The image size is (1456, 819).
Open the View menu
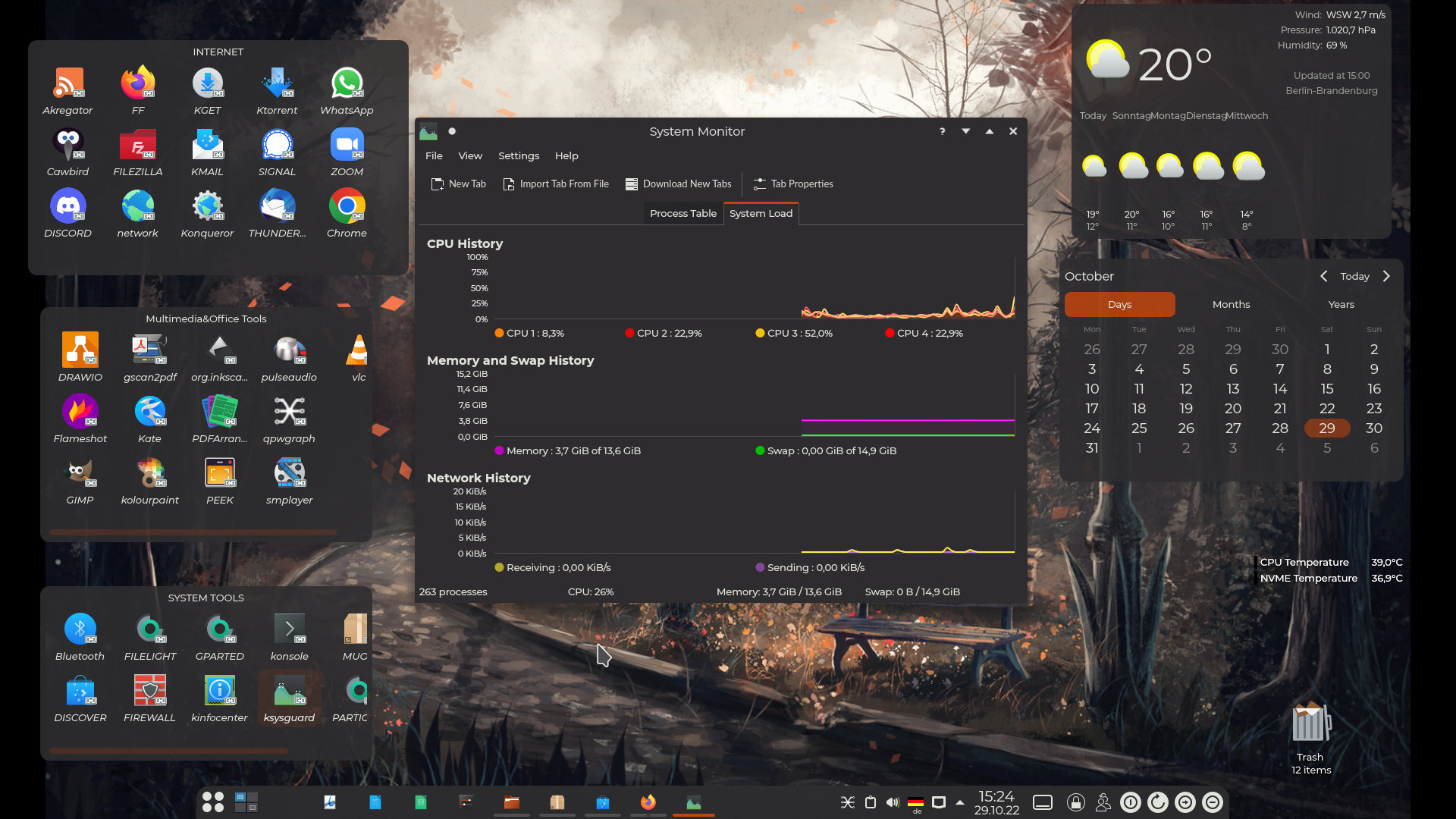470,156
